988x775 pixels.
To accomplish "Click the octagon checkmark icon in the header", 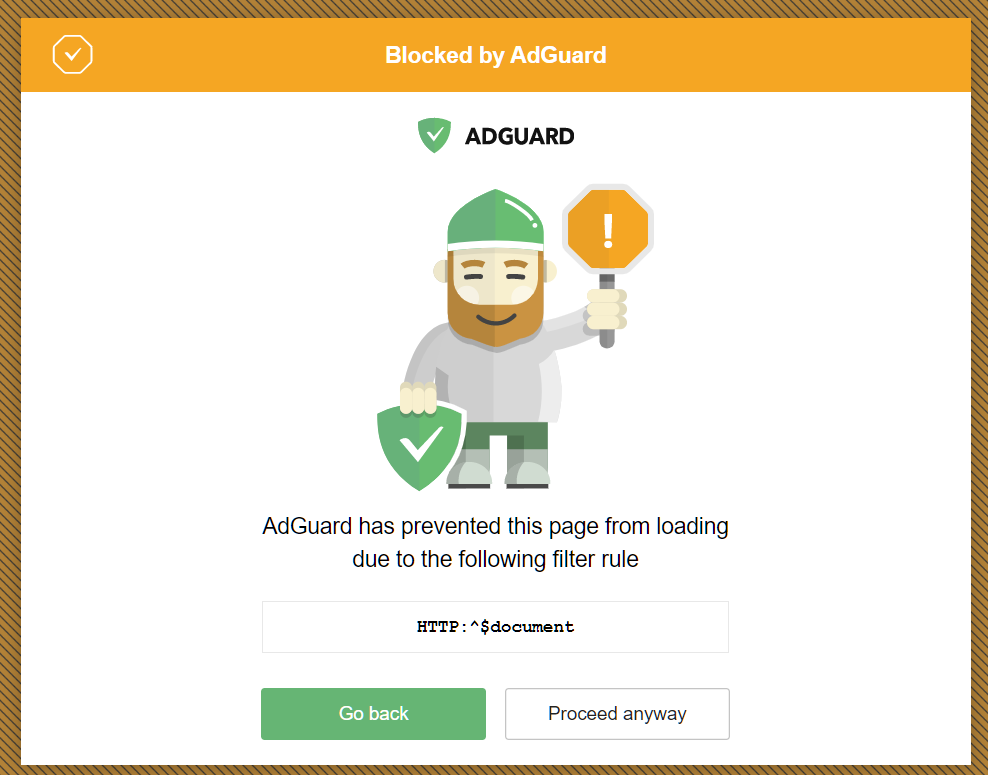I will tap(72, 55).
